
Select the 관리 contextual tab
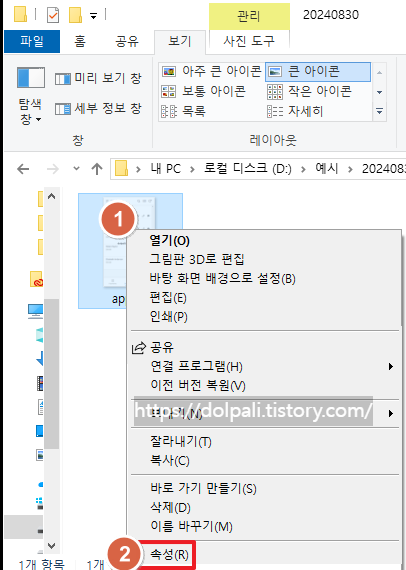(249, 16)
